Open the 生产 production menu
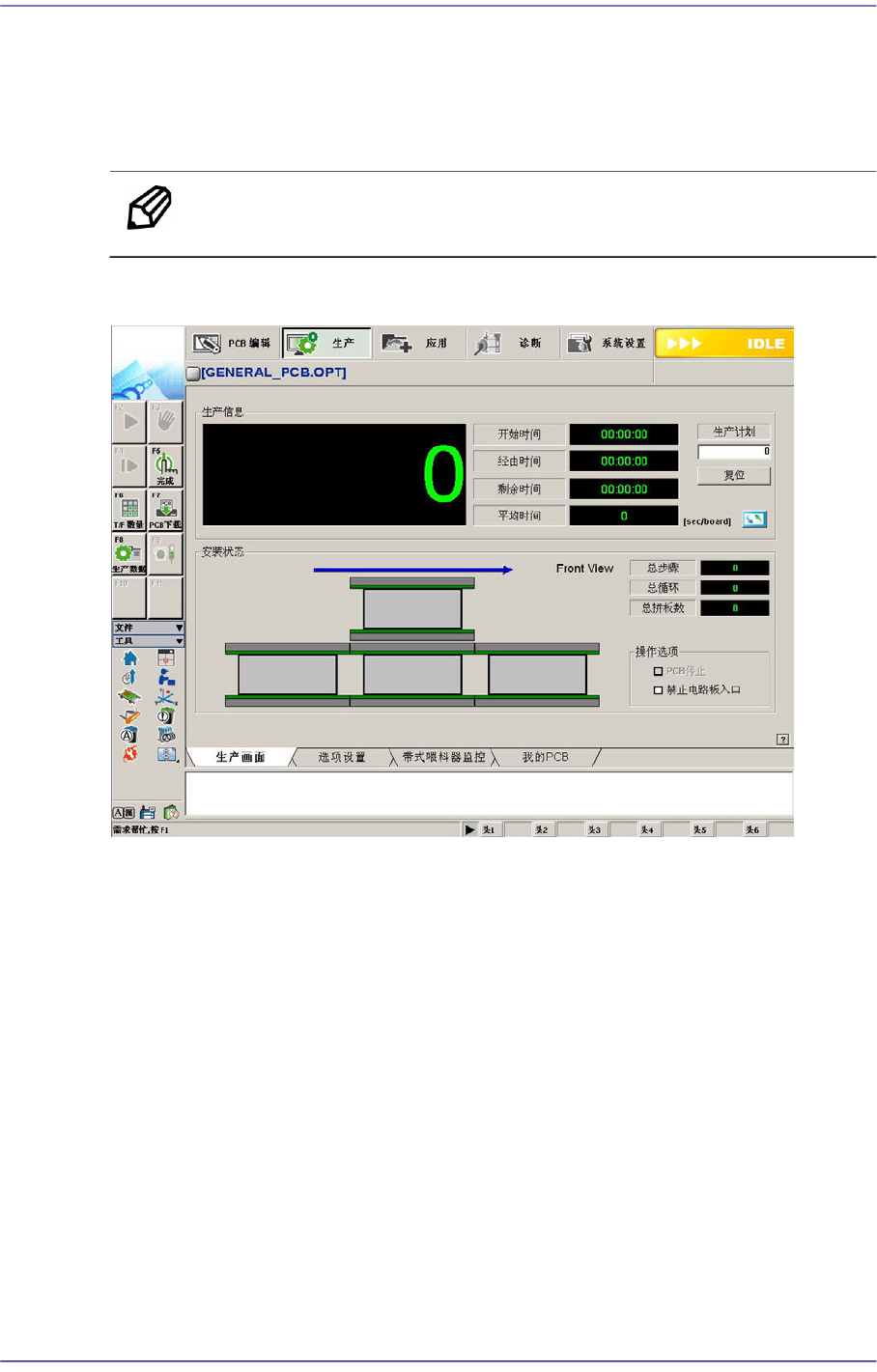 326,343
